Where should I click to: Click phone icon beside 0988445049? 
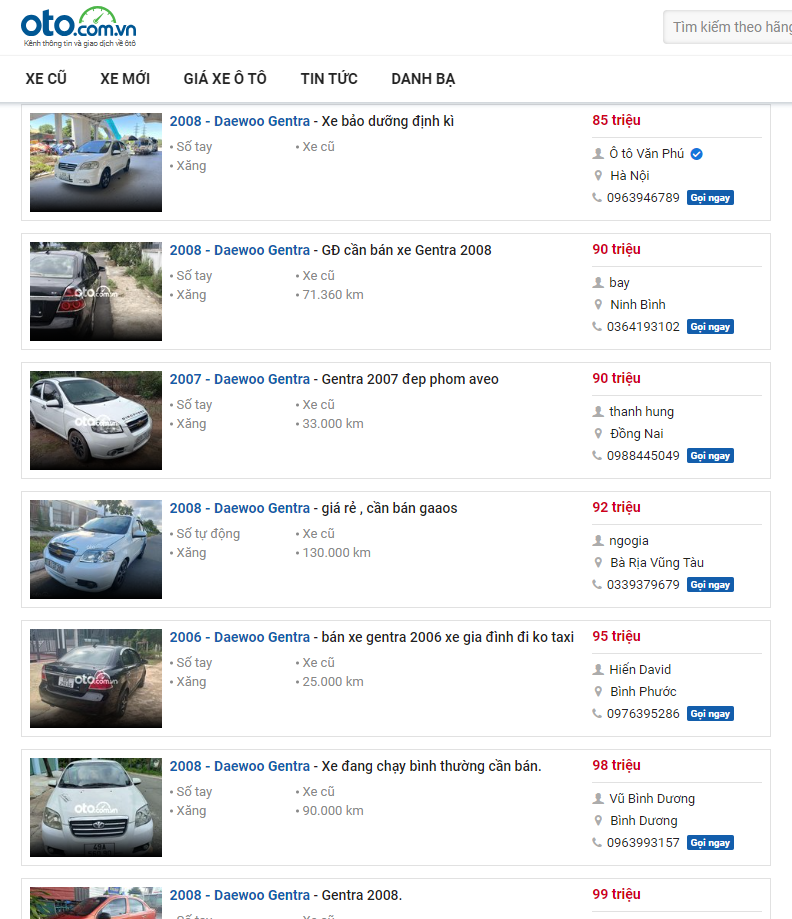[x=597, y=455]
